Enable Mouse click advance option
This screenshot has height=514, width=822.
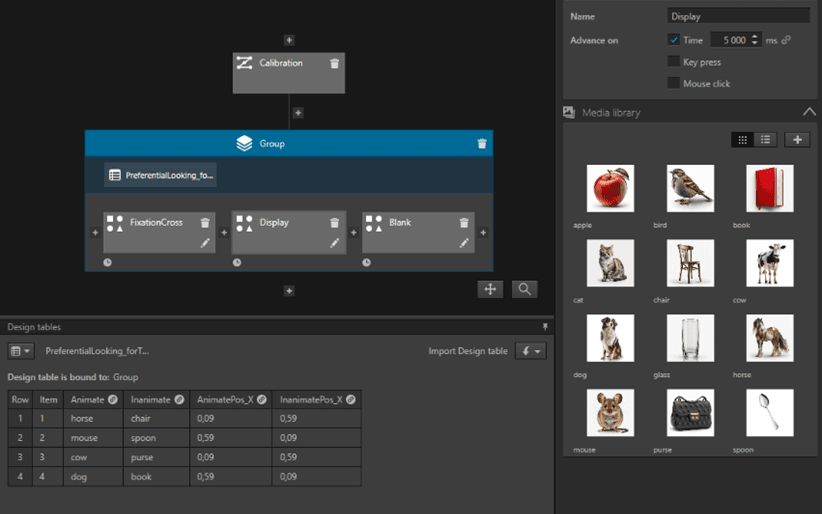coord(674,83)
